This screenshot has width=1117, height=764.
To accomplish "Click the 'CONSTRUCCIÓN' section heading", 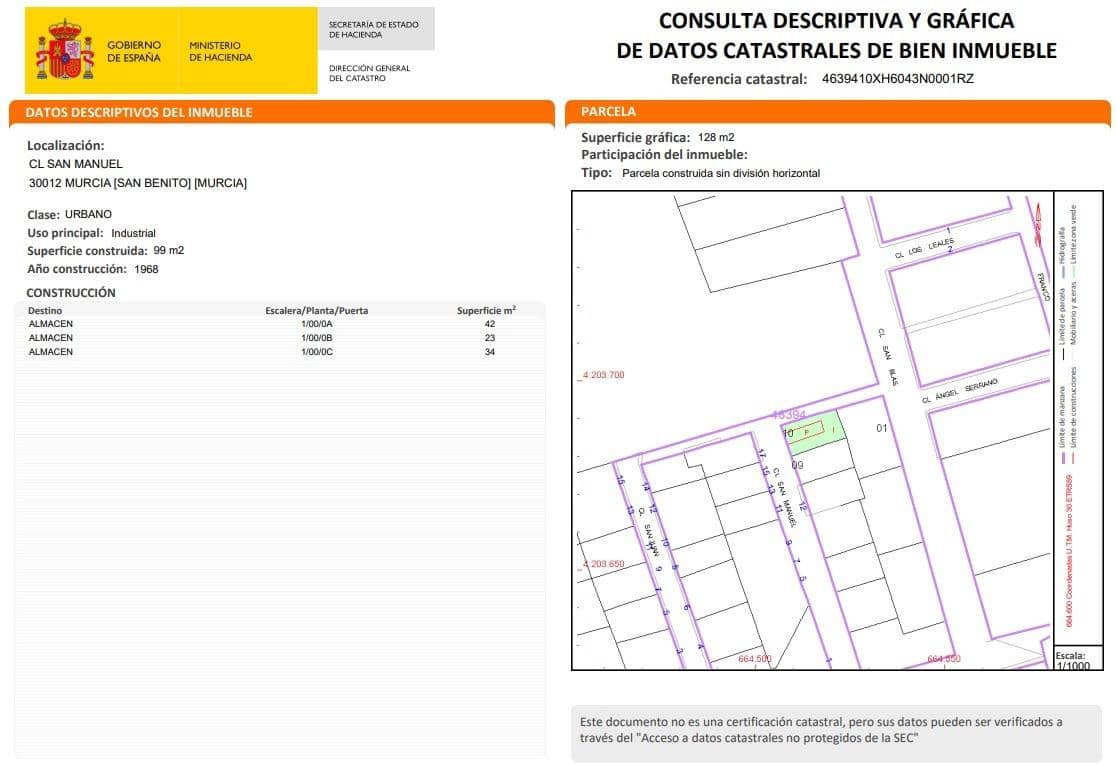I will click(71, 293).
